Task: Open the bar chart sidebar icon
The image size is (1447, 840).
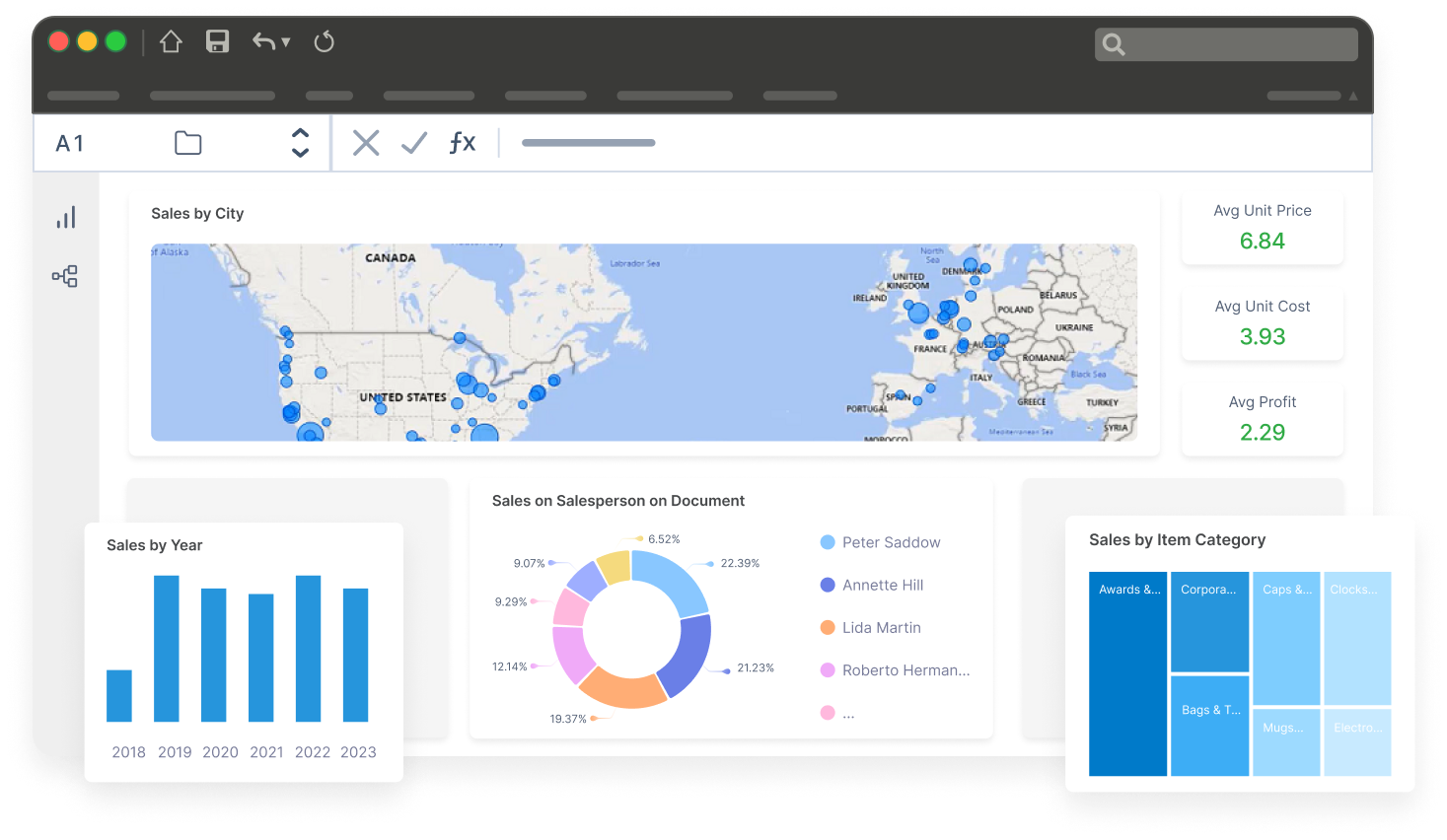Action: pos(66,218)
